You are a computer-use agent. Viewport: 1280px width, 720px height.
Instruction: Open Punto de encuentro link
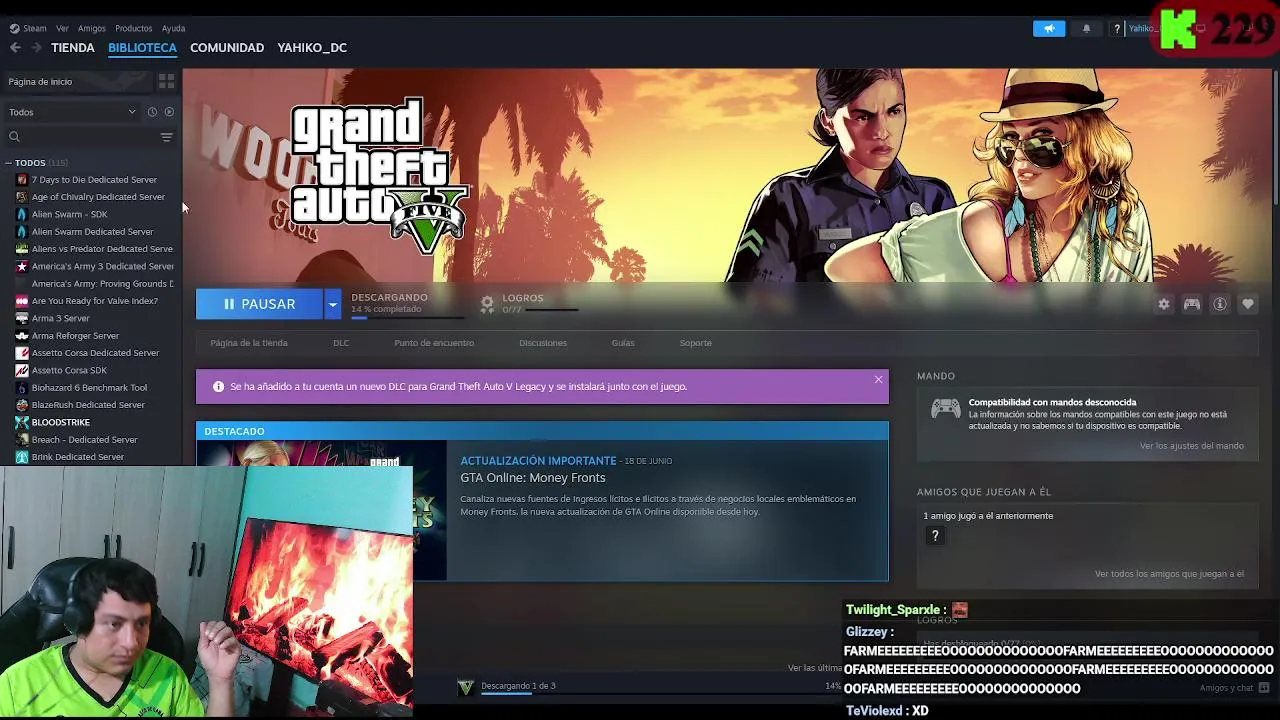click(434, 343)
